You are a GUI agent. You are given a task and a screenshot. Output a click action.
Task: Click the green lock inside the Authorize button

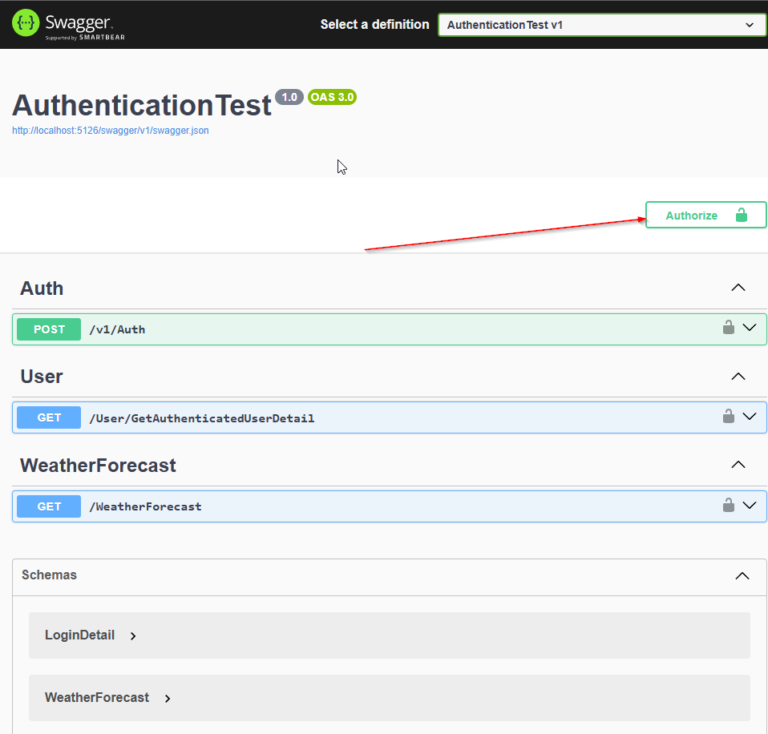[x=741, y=214]
